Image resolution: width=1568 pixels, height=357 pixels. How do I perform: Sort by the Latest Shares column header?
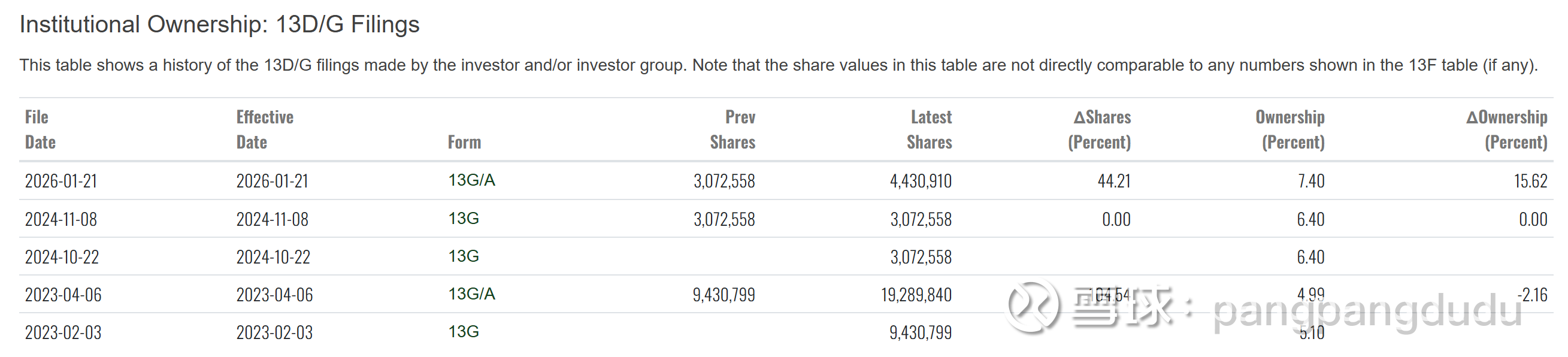click(929, 129)
